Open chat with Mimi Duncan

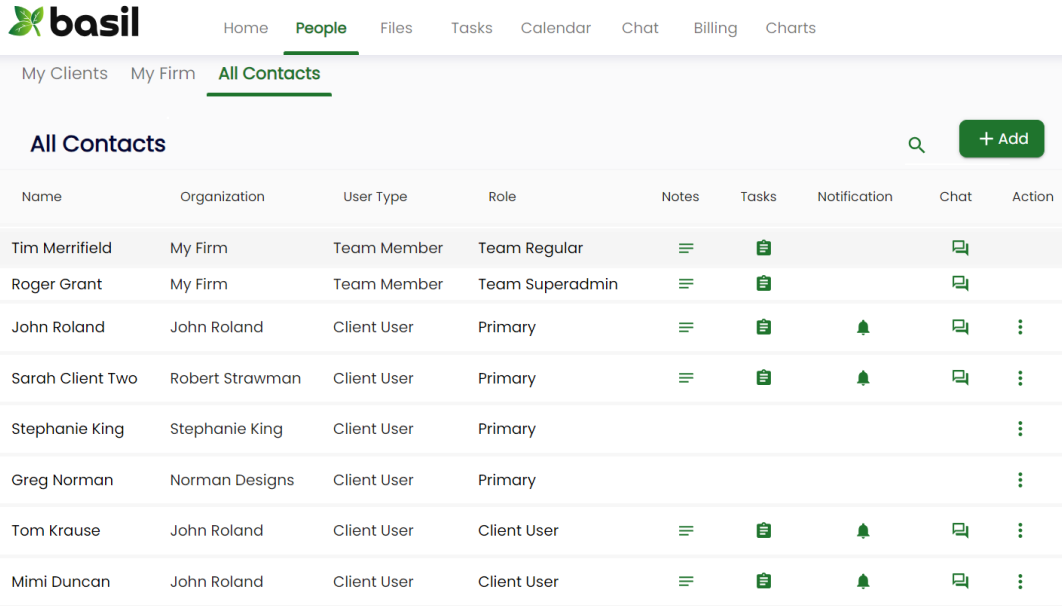click(960, 581)
